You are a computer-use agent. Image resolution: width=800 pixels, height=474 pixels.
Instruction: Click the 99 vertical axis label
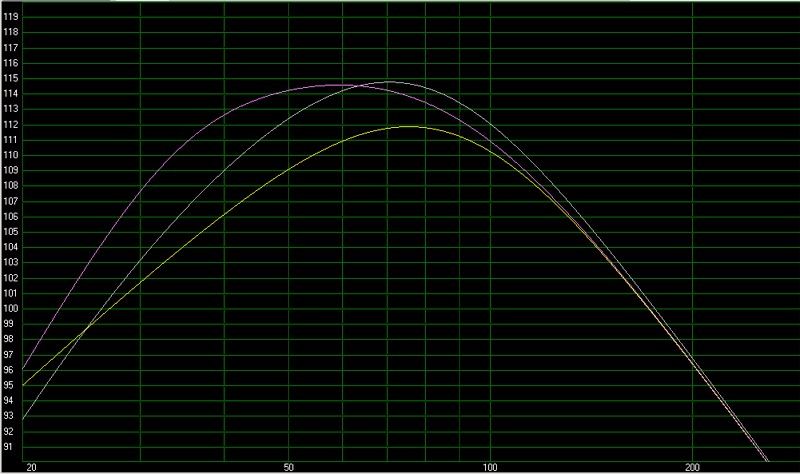[x=9, y=324]
